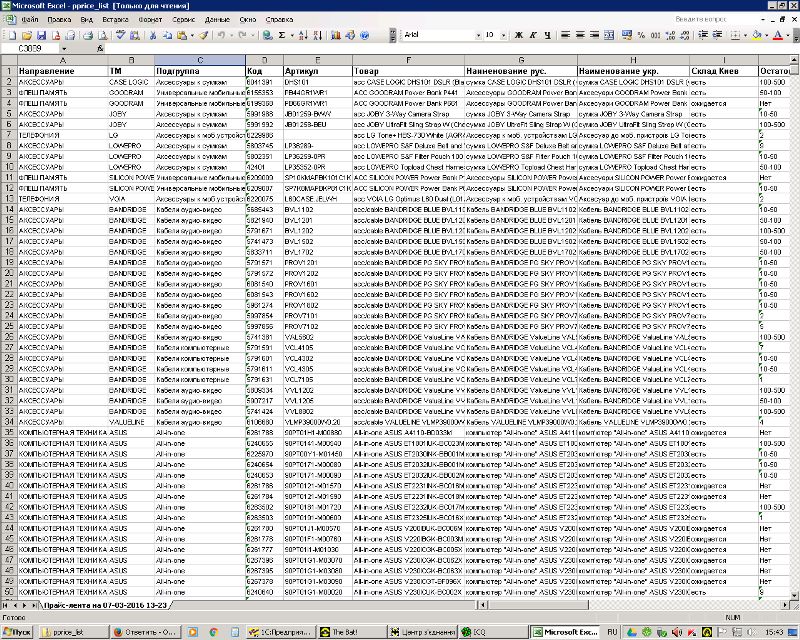
Task: Click in the formula bar input
Action: (x=452, y=48)
